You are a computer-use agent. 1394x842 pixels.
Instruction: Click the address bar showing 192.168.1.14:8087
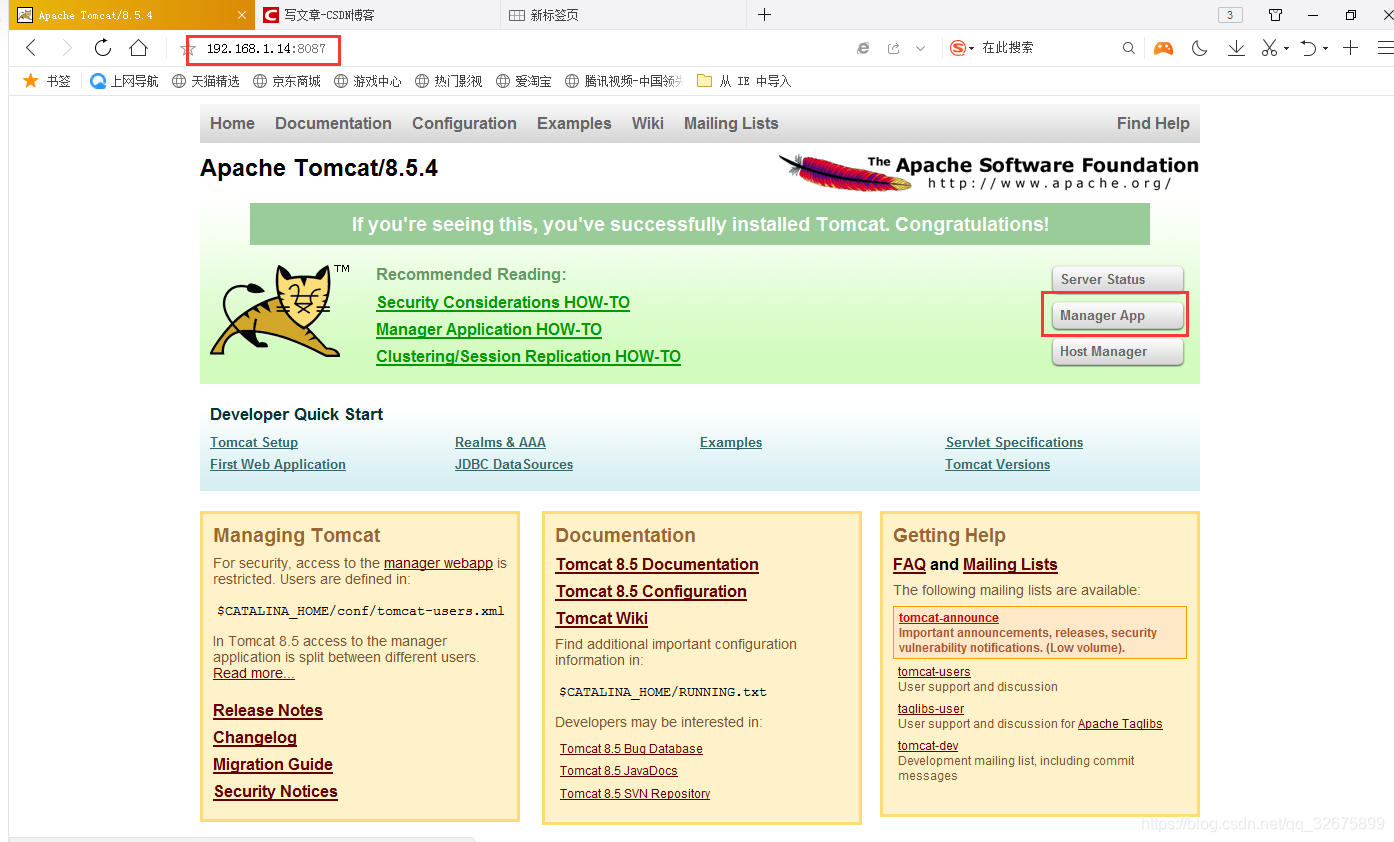(266, 49)
